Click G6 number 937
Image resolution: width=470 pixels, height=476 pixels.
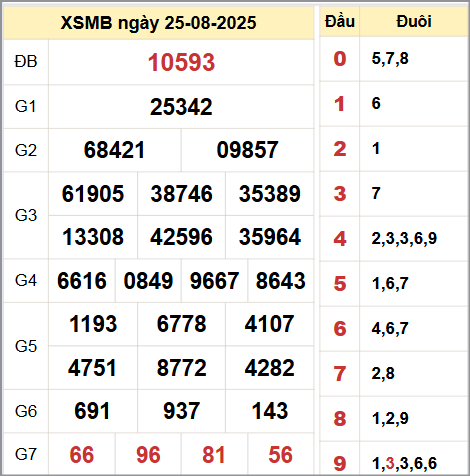click(181, 411)
